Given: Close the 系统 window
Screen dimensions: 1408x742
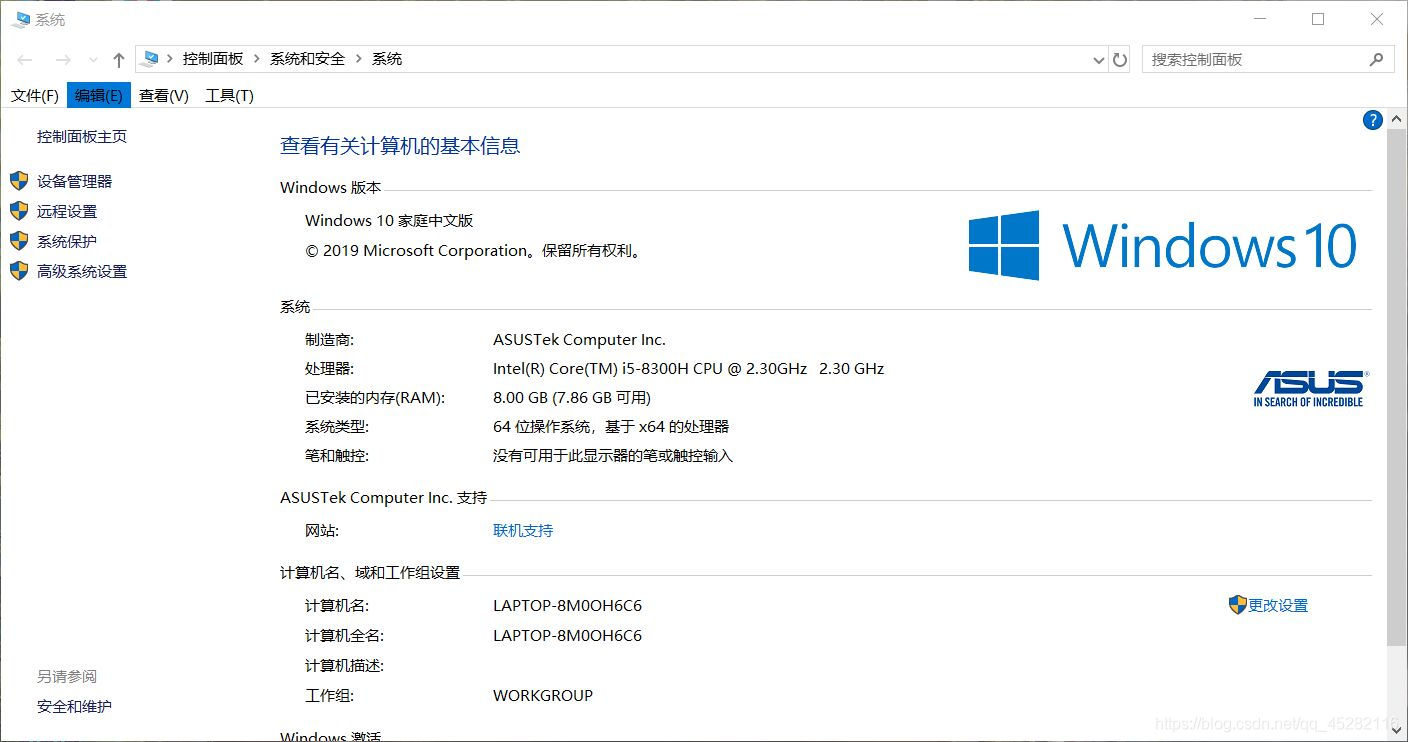Looking at the screenshot, I should coord(1377,19).
